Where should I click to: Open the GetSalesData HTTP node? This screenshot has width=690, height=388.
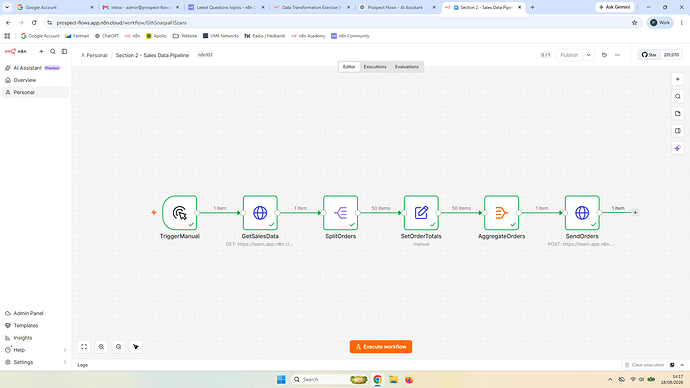(x=260, y=213)
